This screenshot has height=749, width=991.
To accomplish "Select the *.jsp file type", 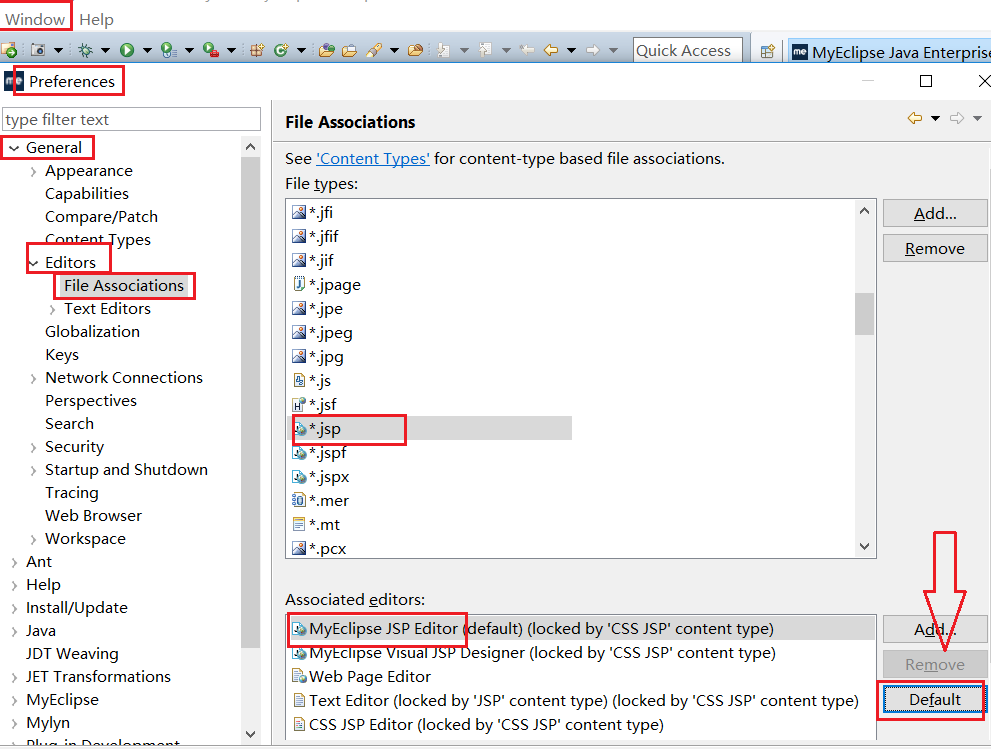I will click(x=430, y=429).
